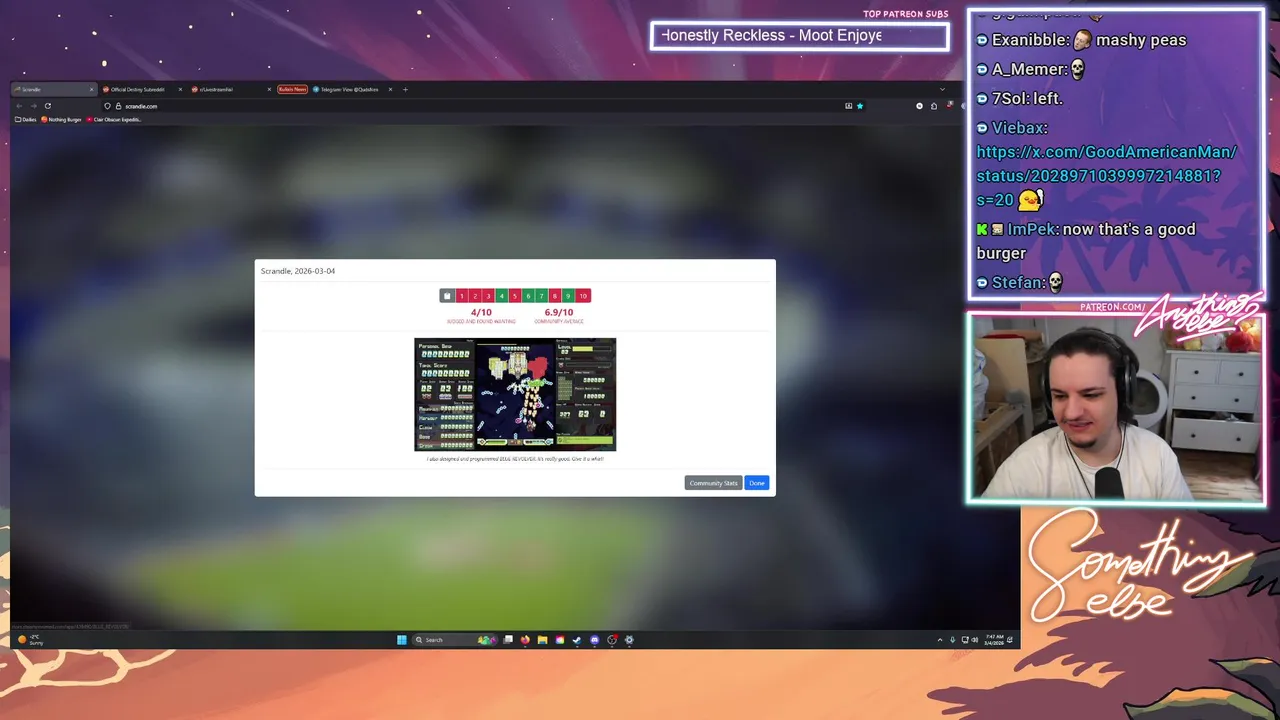Screen dimensions: 1280x720
Task: Open Discord from the taskbar
Action: (x=594, y=640)
